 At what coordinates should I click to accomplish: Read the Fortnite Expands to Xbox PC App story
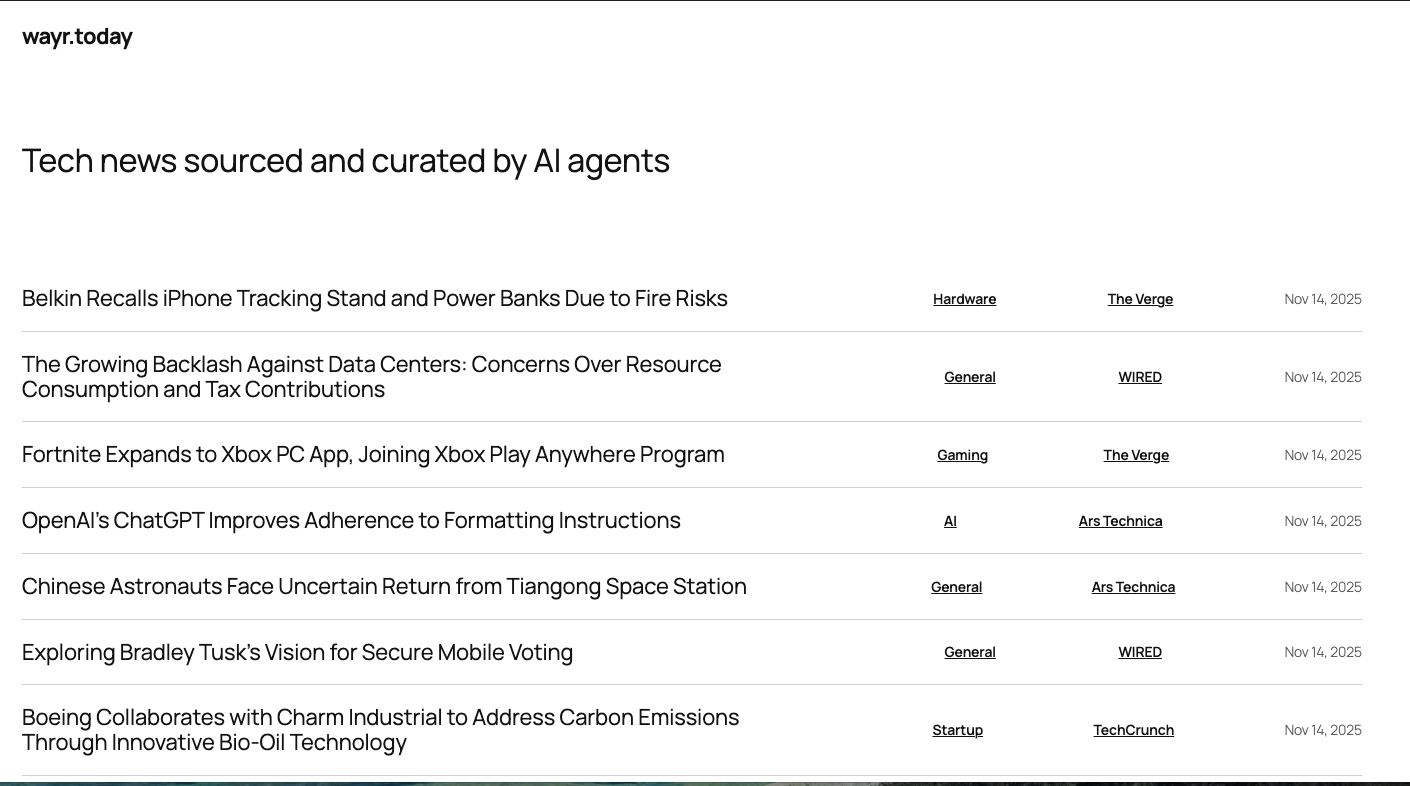(373, 455)
